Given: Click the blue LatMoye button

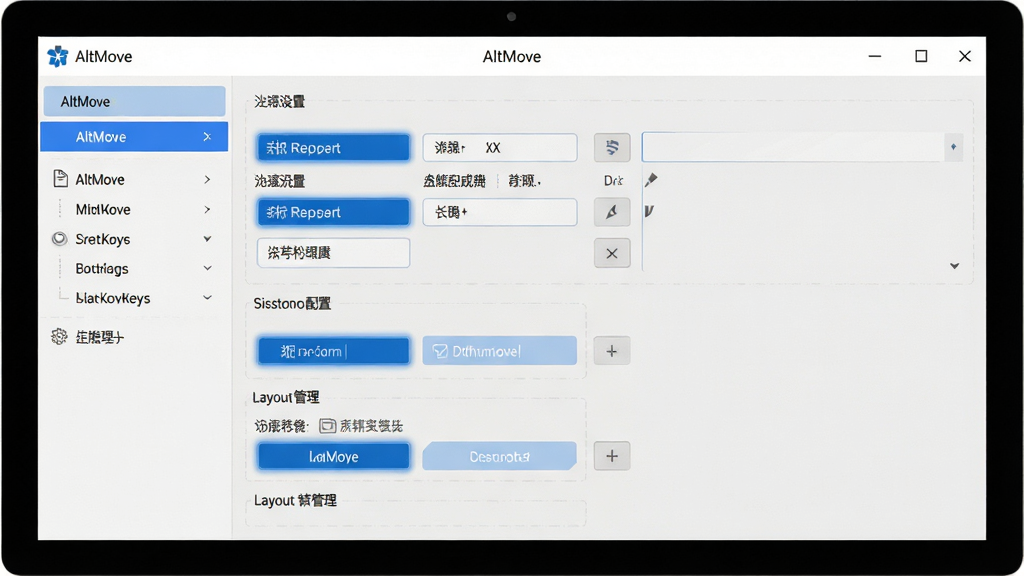Looking at the screenshot, I should point(334,456).
